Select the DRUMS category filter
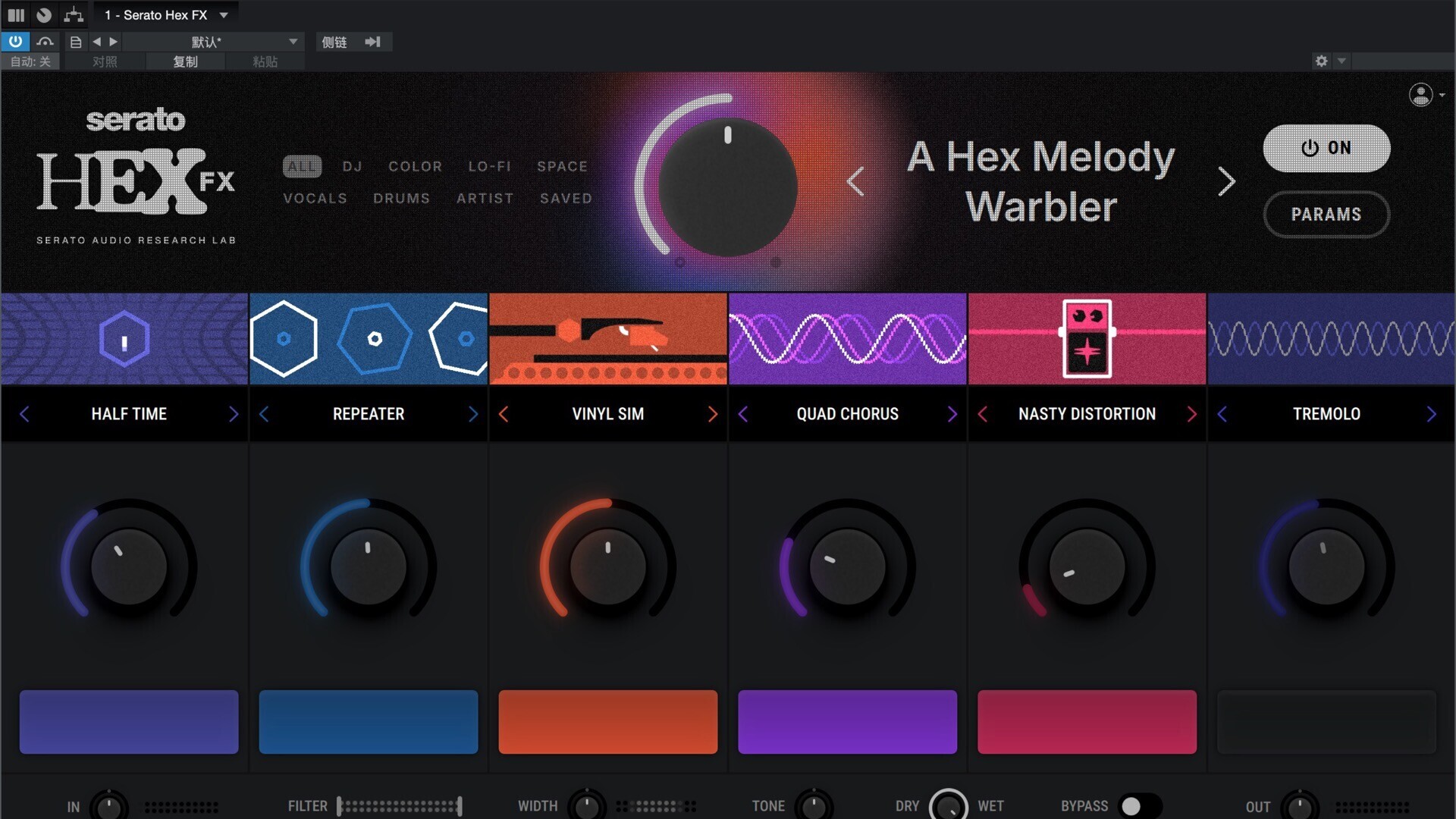Image resolution: width=1456 pixels, height=819 pixels. 401,198
